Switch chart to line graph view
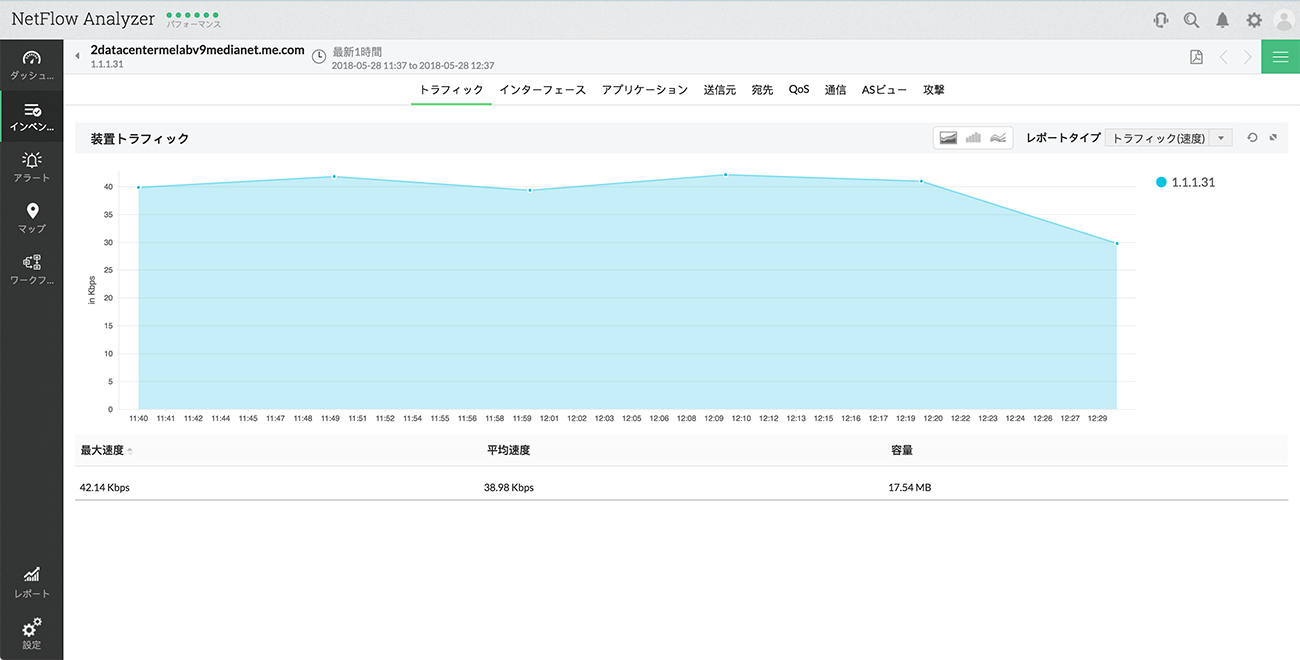The height and width of the screenshot is (660, 1300). pos(997,137)
